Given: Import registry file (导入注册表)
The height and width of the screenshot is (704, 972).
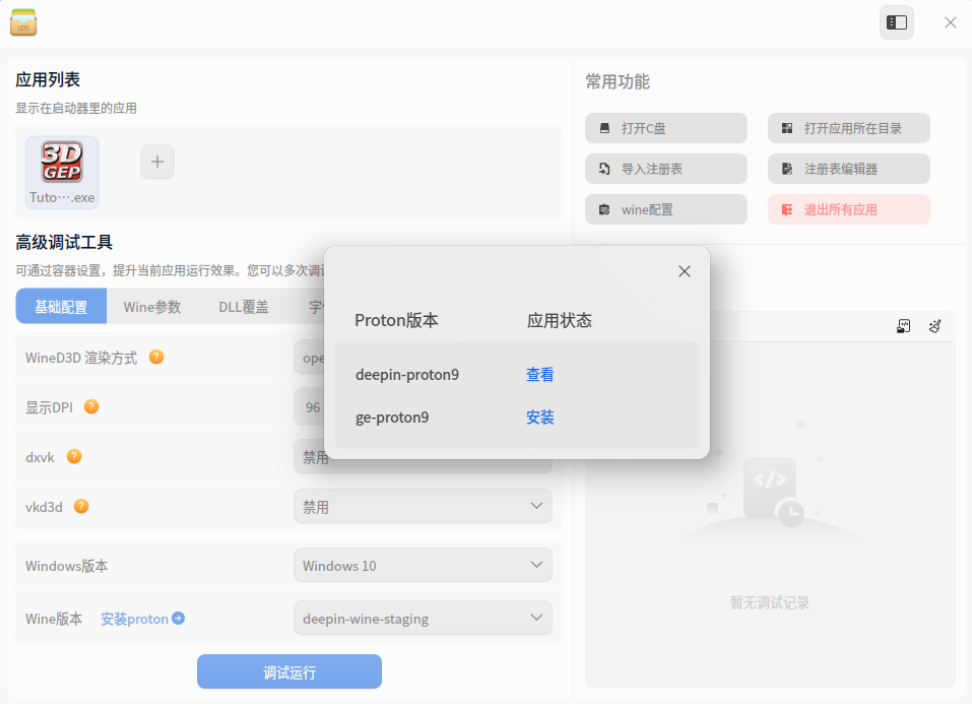Looking at the screenshot, I should [666, 169].
